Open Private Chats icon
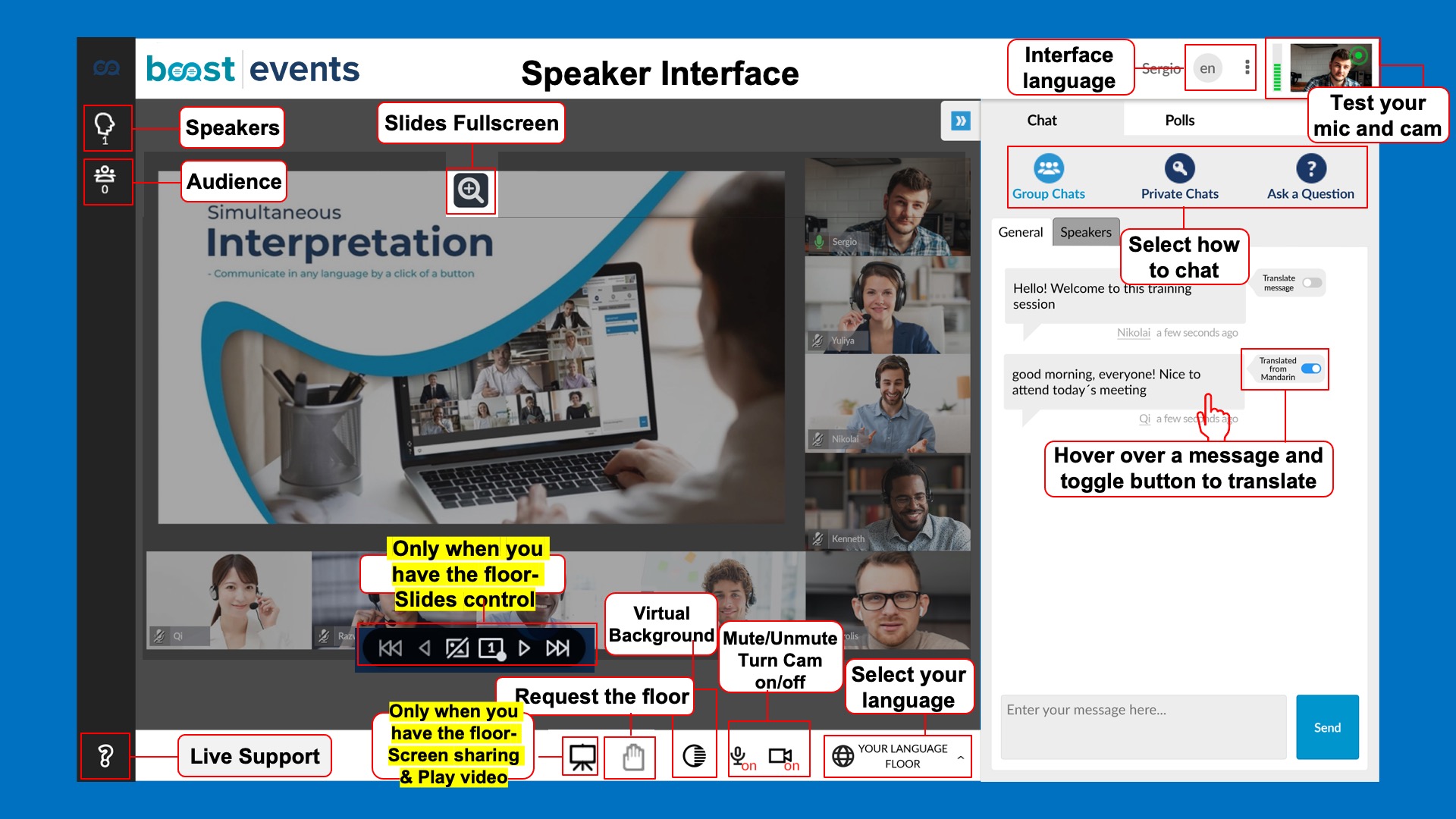1456x819 pixels. coord(1179,170)
